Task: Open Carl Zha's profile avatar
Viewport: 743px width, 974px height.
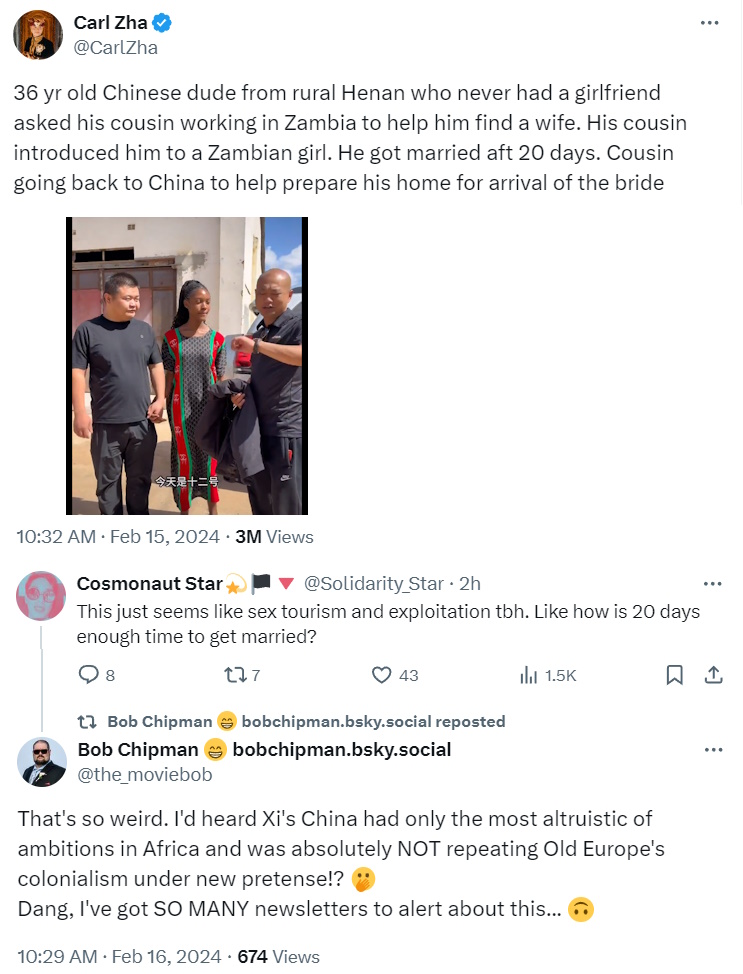Action: click(38, 34)
